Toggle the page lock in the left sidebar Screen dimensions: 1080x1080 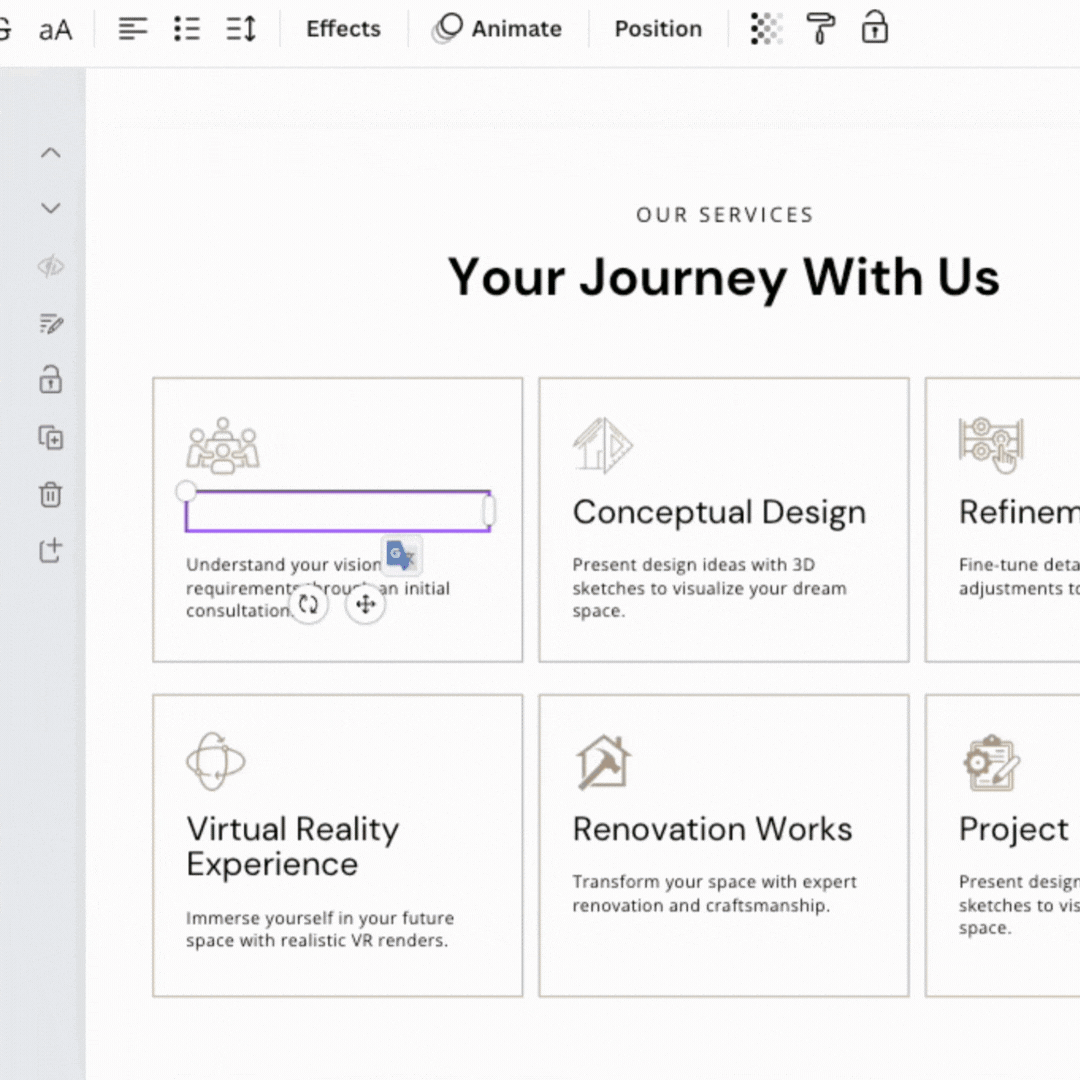50,380
